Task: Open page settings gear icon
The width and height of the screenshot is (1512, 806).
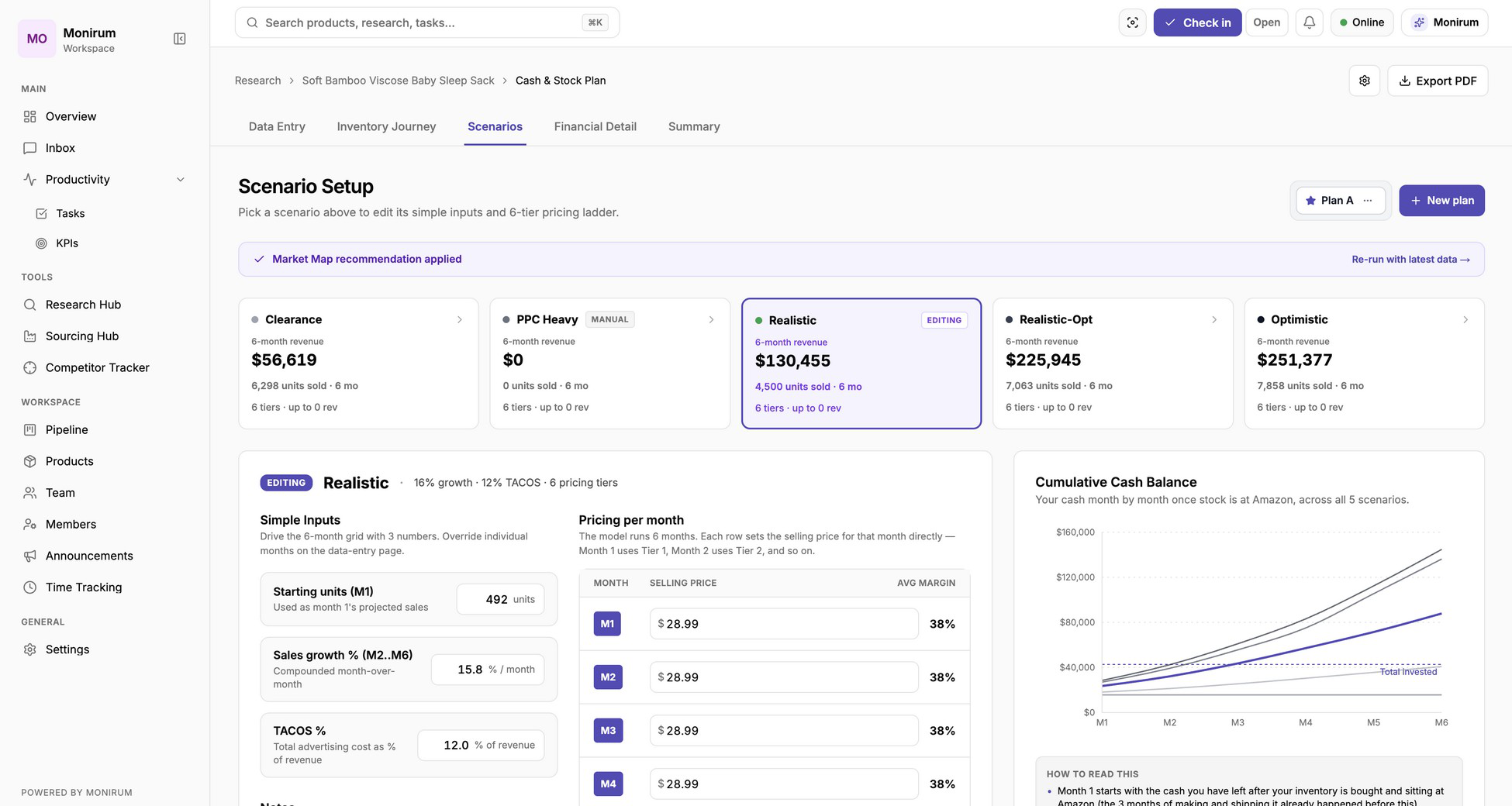Action: click(x=1364, y=81)
